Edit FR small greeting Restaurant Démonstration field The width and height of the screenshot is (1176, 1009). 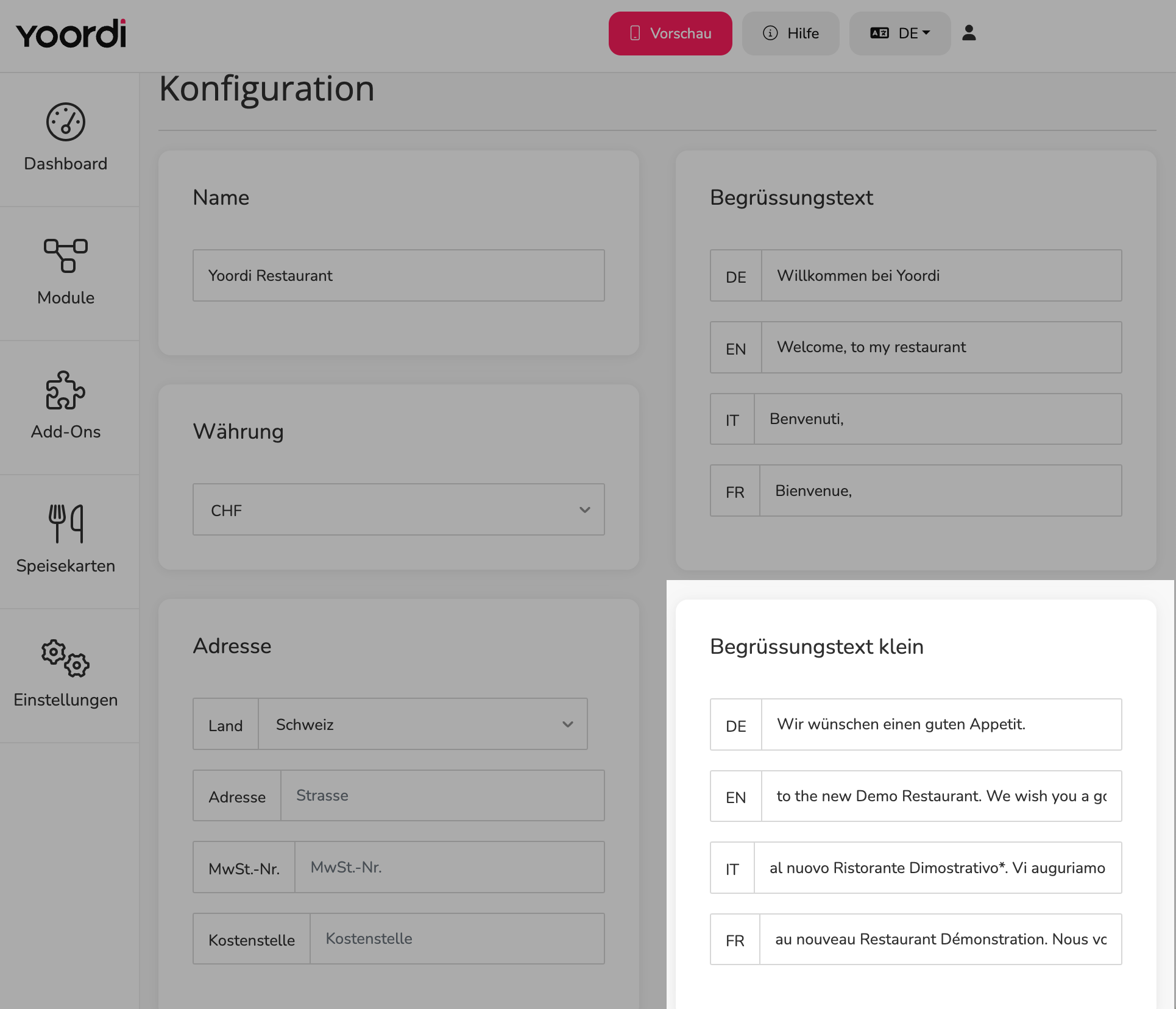[x=941, y=940]
